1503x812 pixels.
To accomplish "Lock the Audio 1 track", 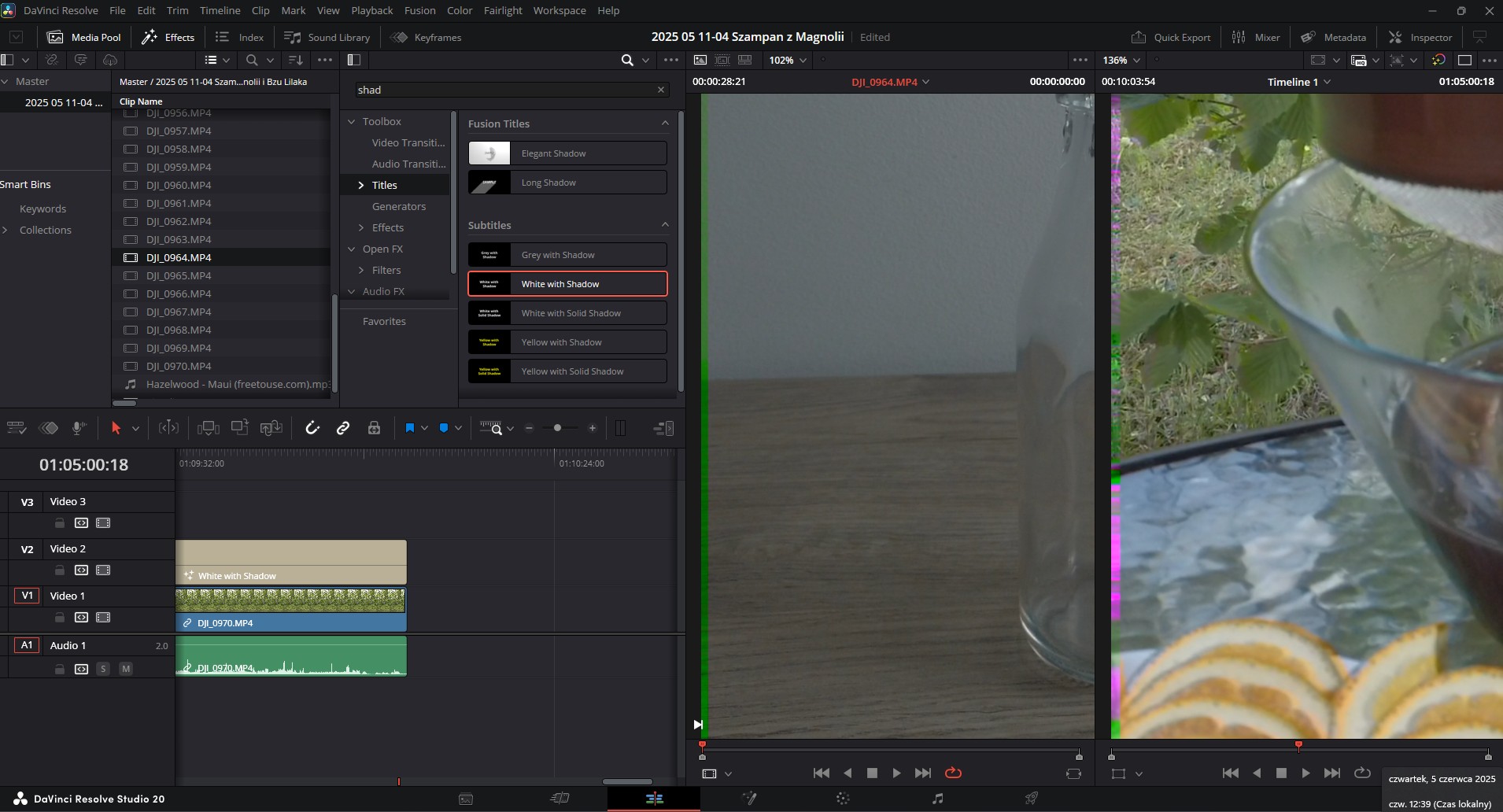I will pos(59,669).
